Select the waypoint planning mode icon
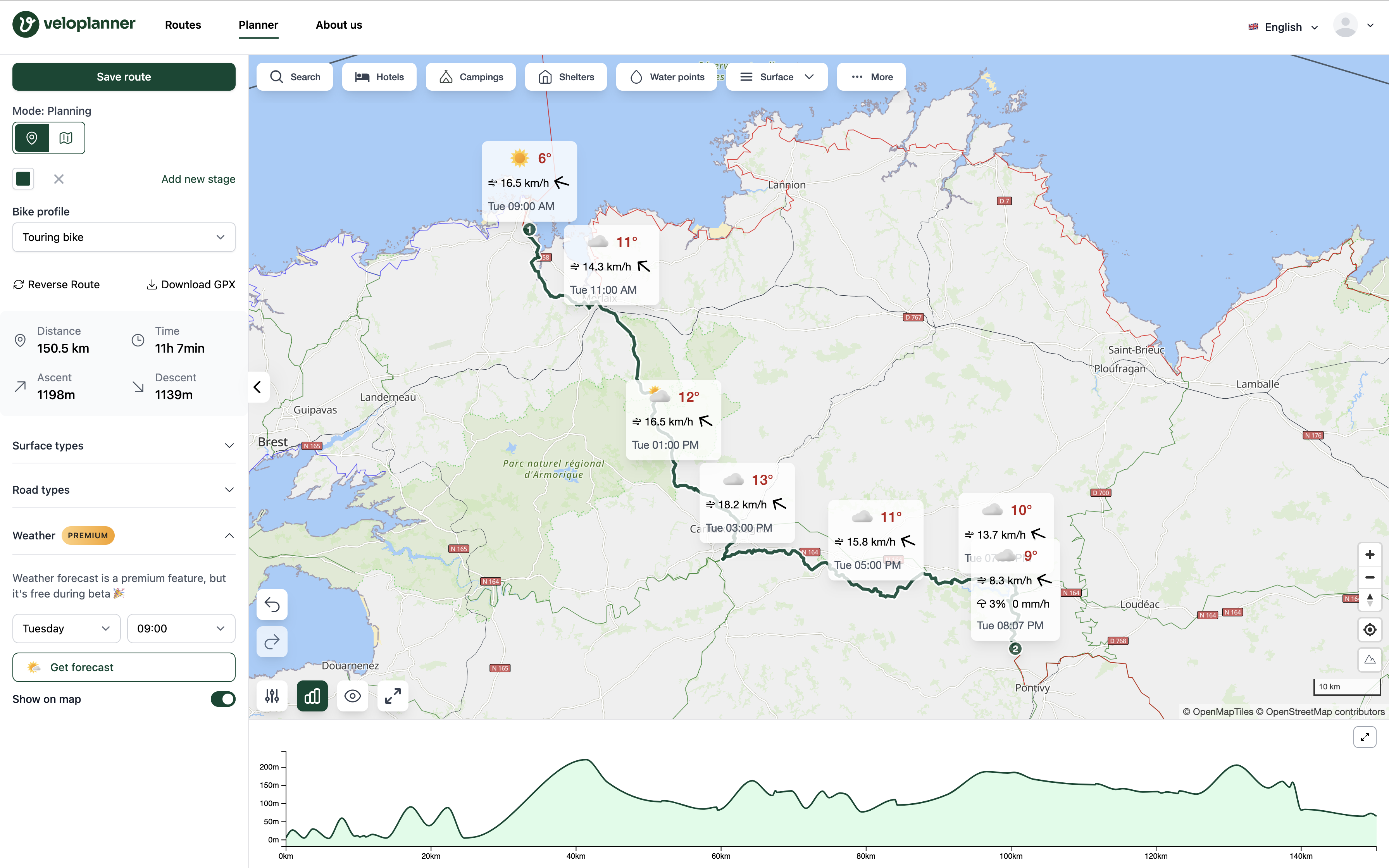The width and height of the screenshot is (1389, 868). tap(31, 138)
